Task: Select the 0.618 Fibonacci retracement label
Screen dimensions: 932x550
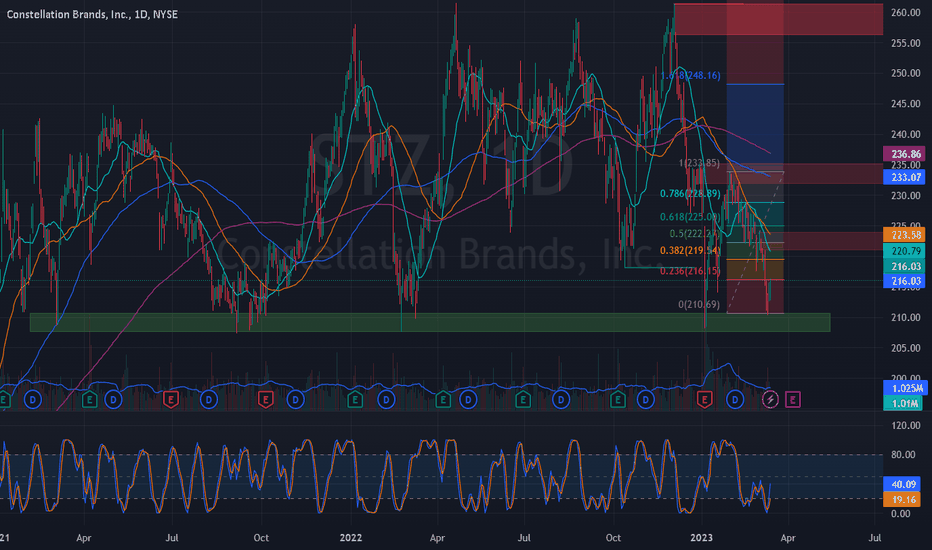Action: 690,217
